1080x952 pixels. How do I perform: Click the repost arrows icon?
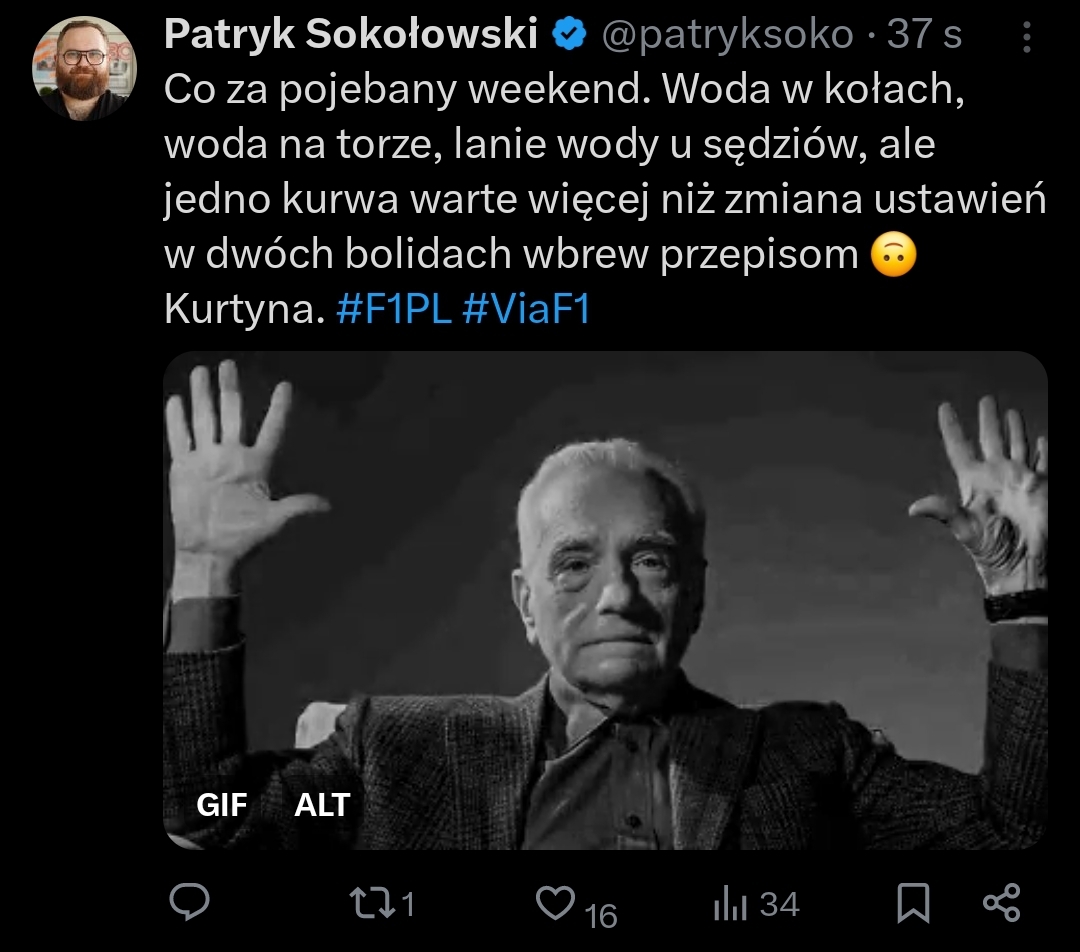coord(373,903)
